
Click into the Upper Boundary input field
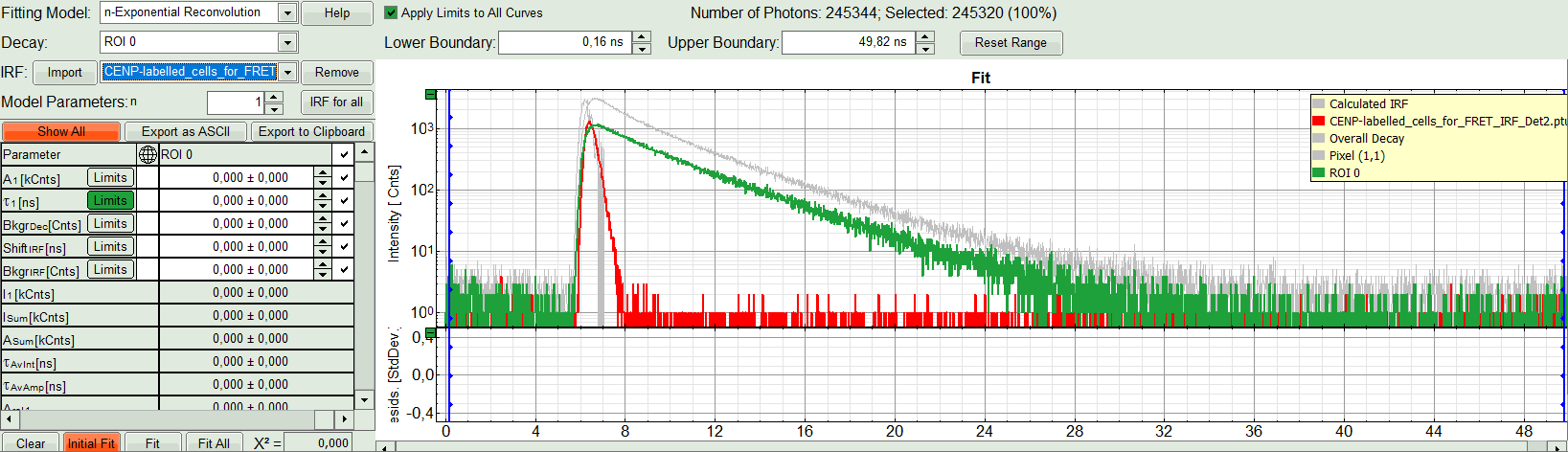pyautogui.click(x=846, y=42)
